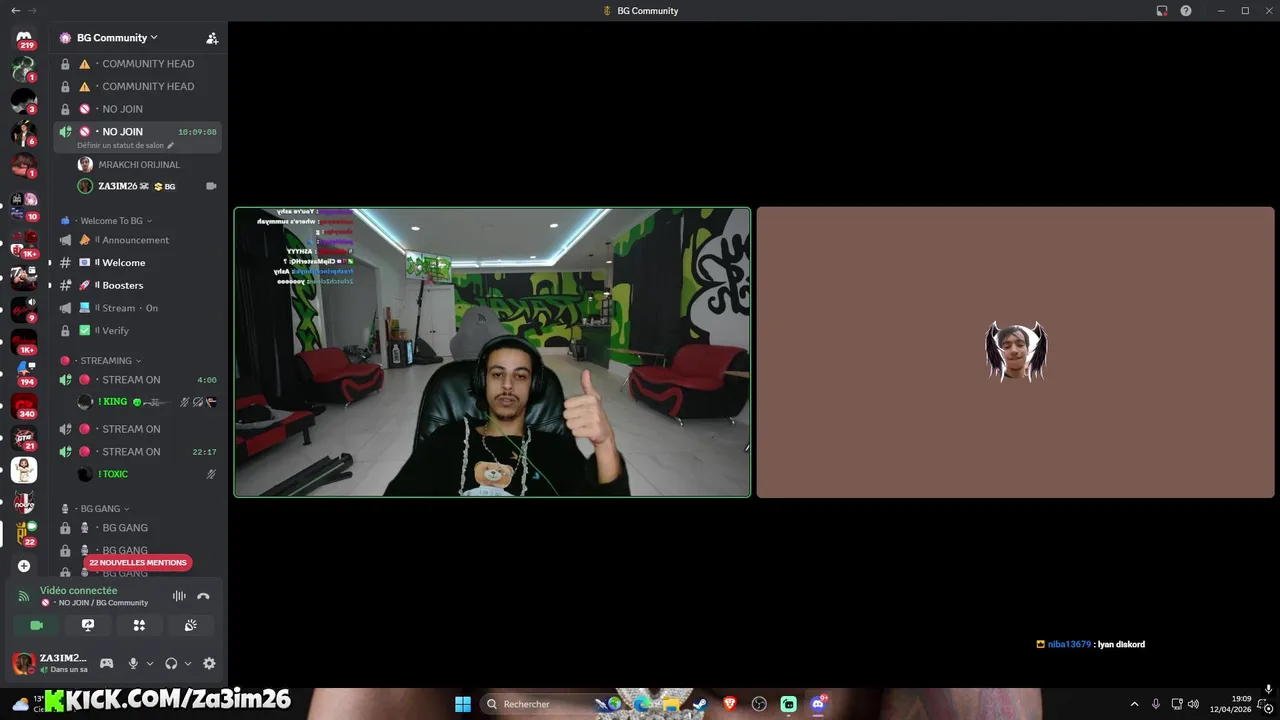The image size is (1280, 720).
Task: Click the Discord help question mark icon
Action: 1186,11
